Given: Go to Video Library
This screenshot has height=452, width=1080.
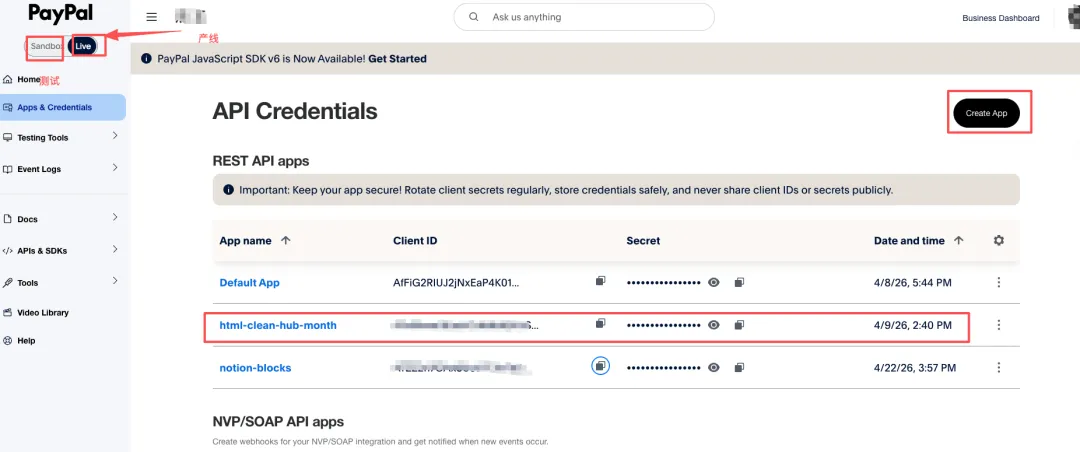Looking at the screenshot, I should click(x=43, y=313).
